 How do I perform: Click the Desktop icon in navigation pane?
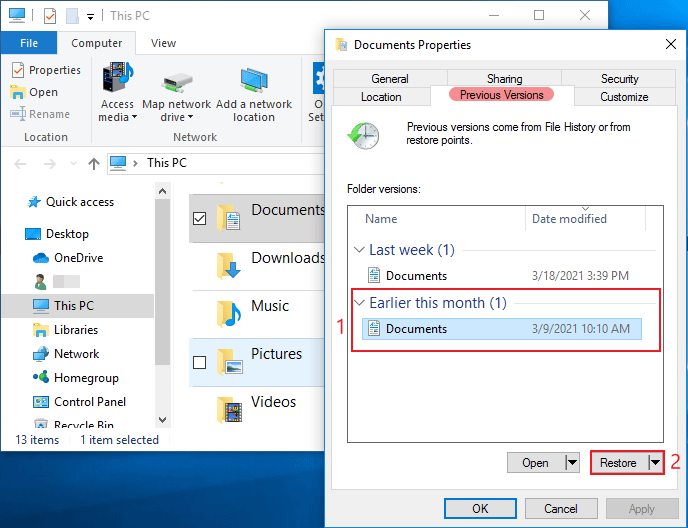click(x=33, y=234)
